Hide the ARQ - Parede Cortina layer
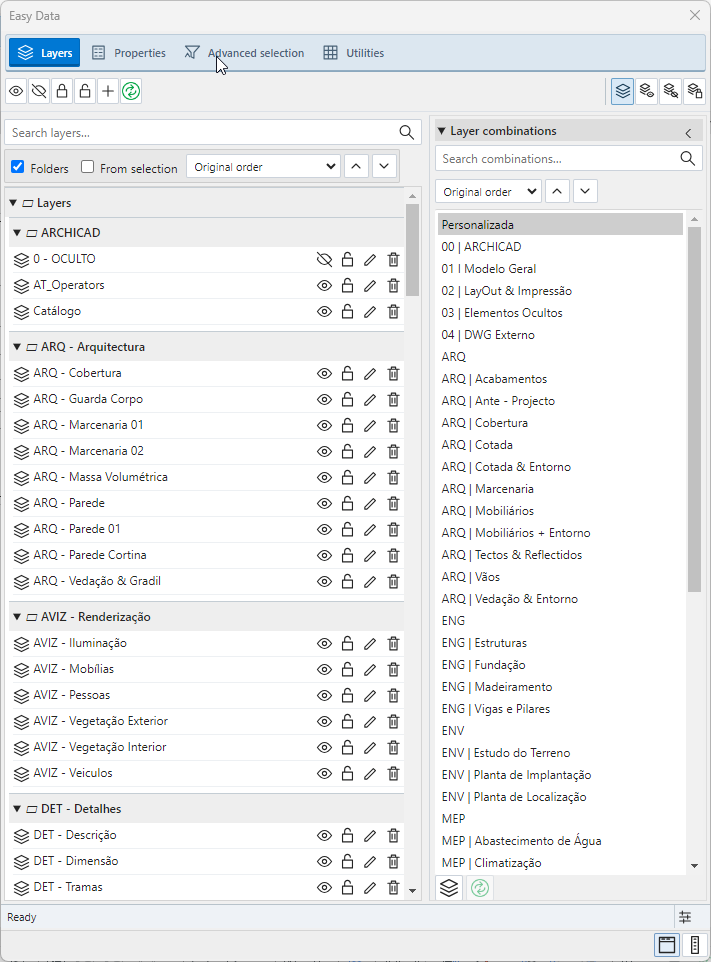Screen dimensions: 711x962 [324, 555]
